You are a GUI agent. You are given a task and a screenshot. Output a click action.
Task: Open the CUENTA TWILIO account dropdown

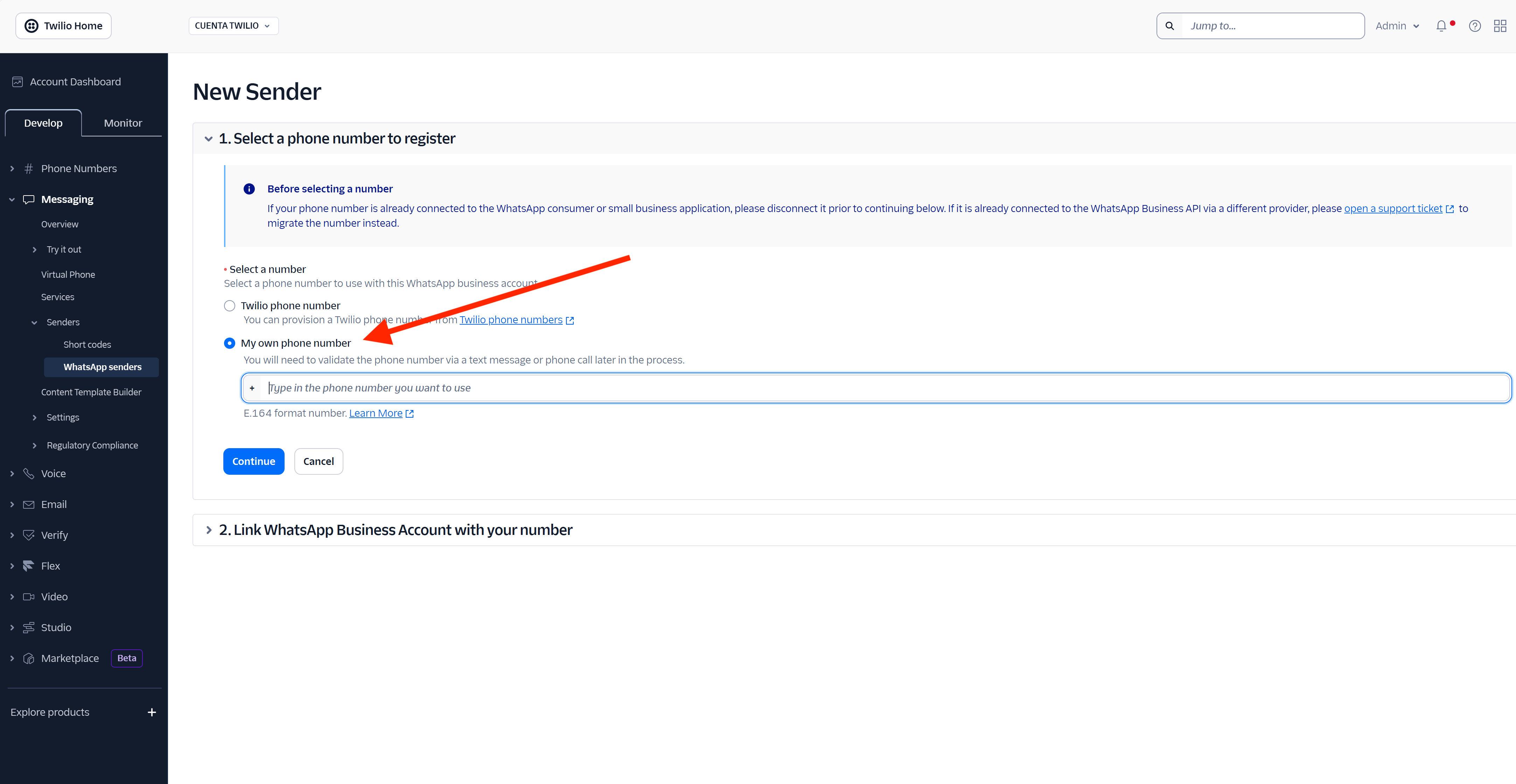(x=233, y=26)
